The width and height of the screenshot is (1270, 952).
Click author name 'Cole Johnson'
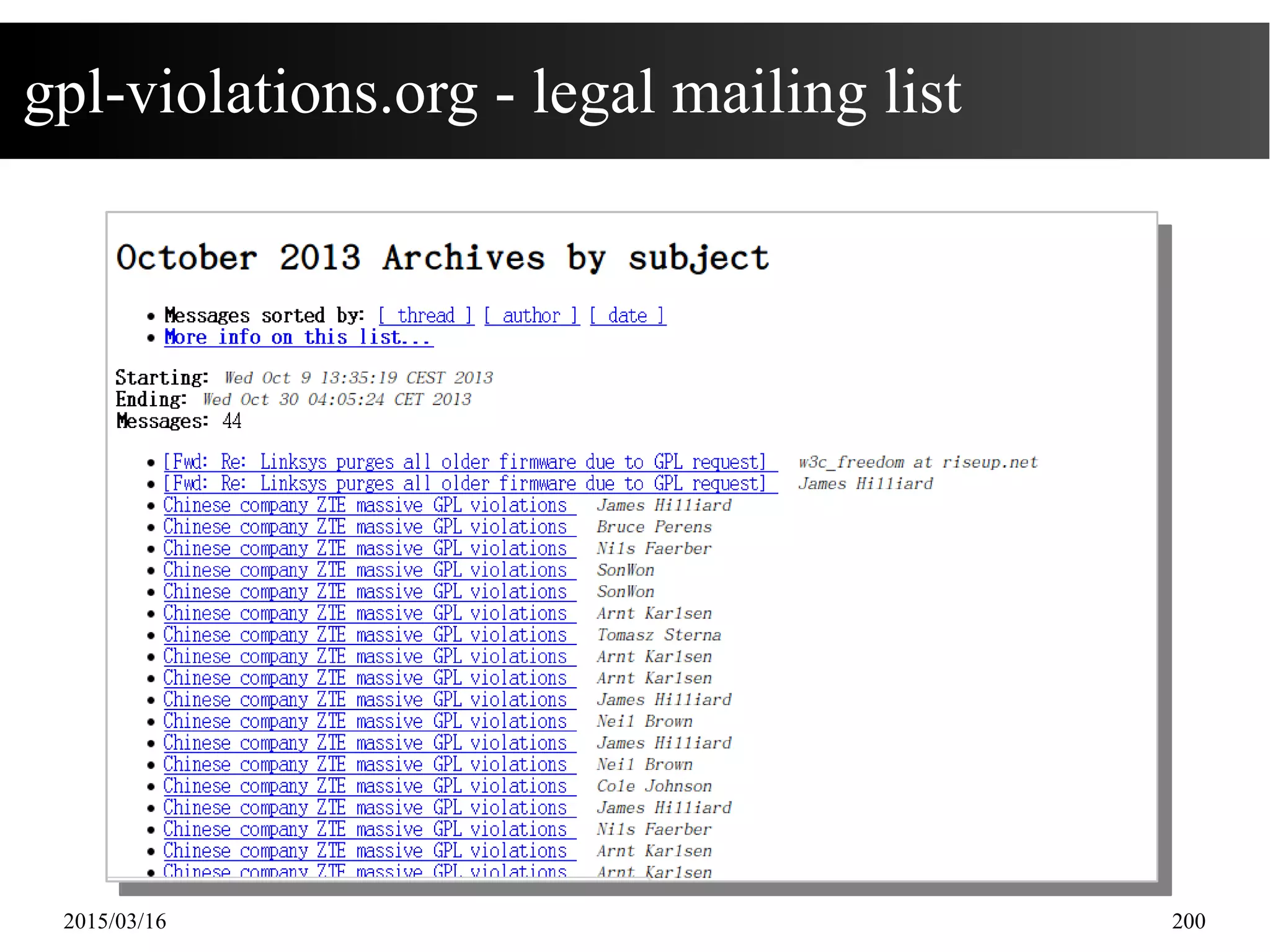coord(654,786)
